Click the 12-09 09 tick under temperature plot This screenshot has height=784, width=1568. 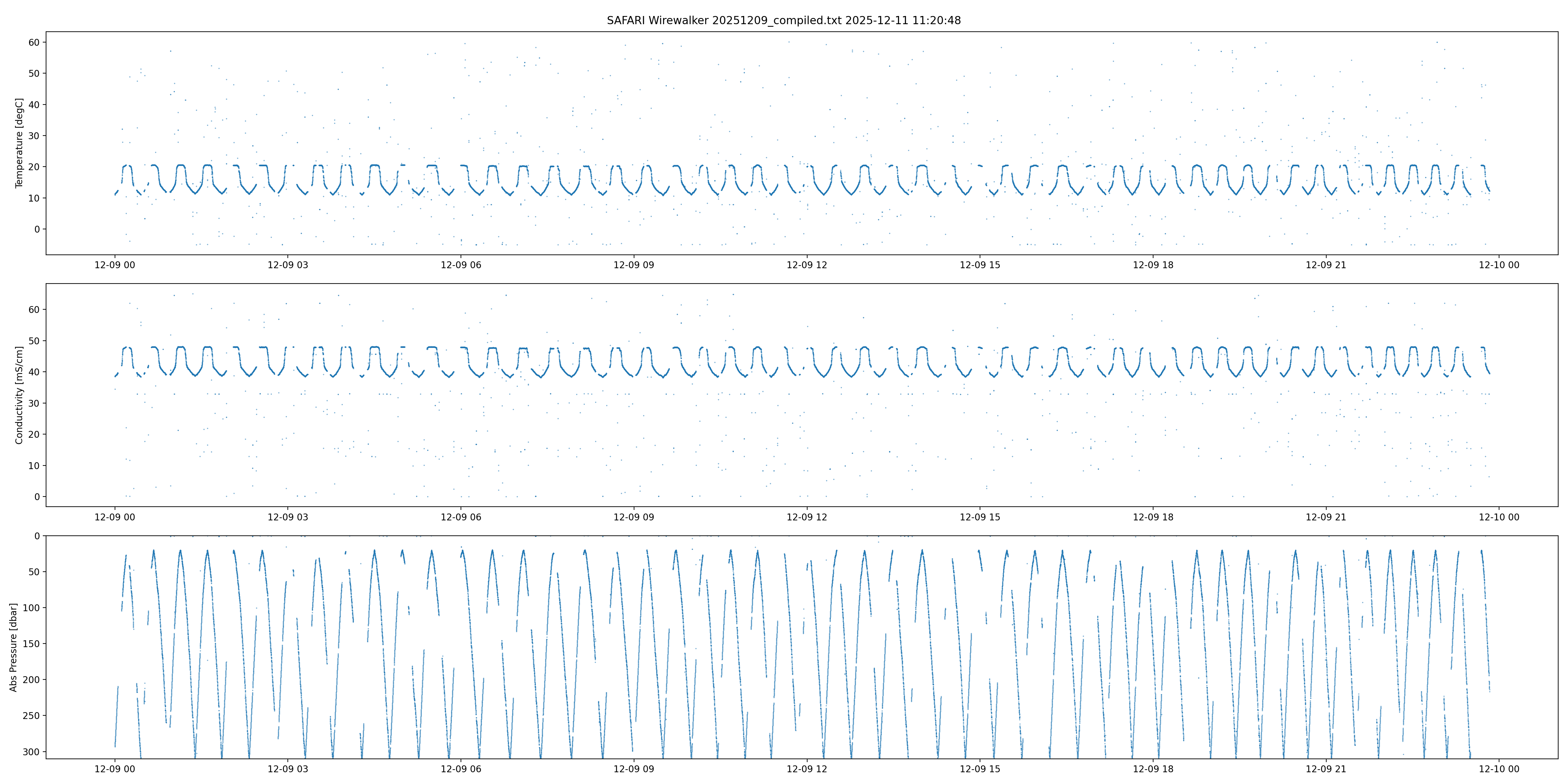click(634, 265)
